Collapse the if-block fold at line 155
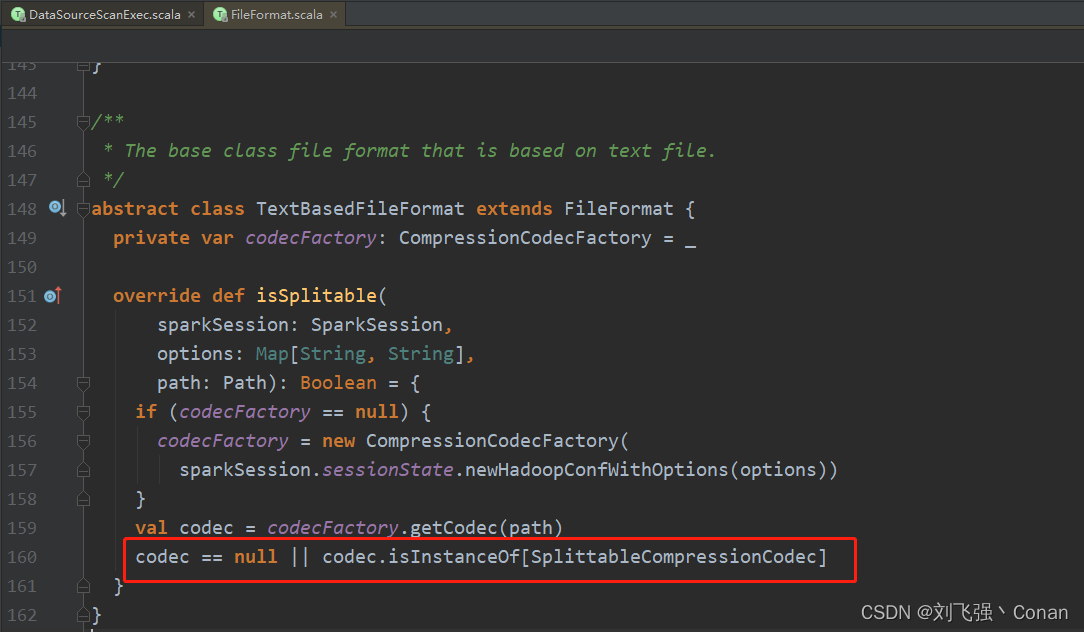Screen dimensions: 1084x632 (83, 411)
